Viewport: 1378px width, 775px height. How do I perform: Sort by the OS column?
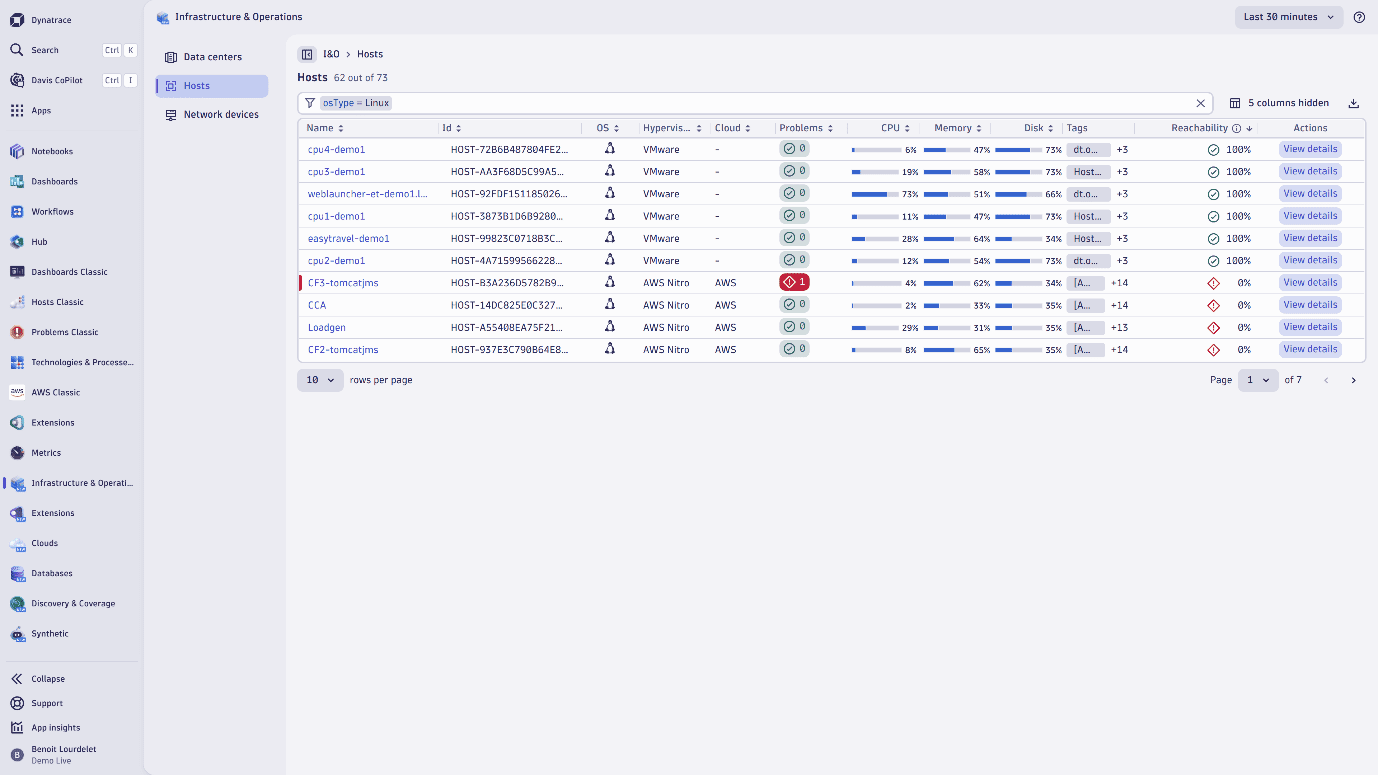click(608, 128)
